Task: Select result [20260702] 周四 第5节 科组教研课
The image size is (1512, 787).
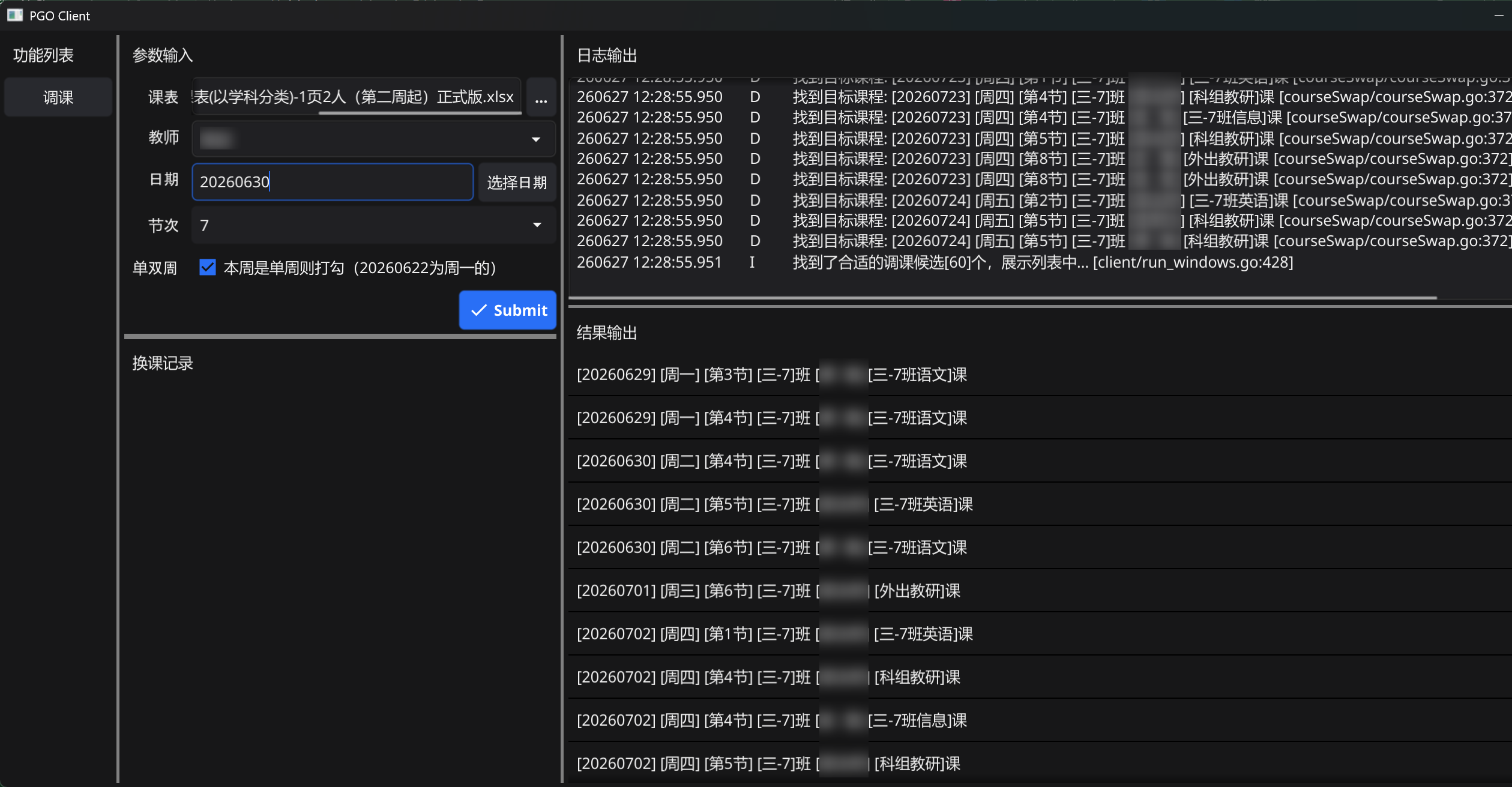Action: point(1040,764)
